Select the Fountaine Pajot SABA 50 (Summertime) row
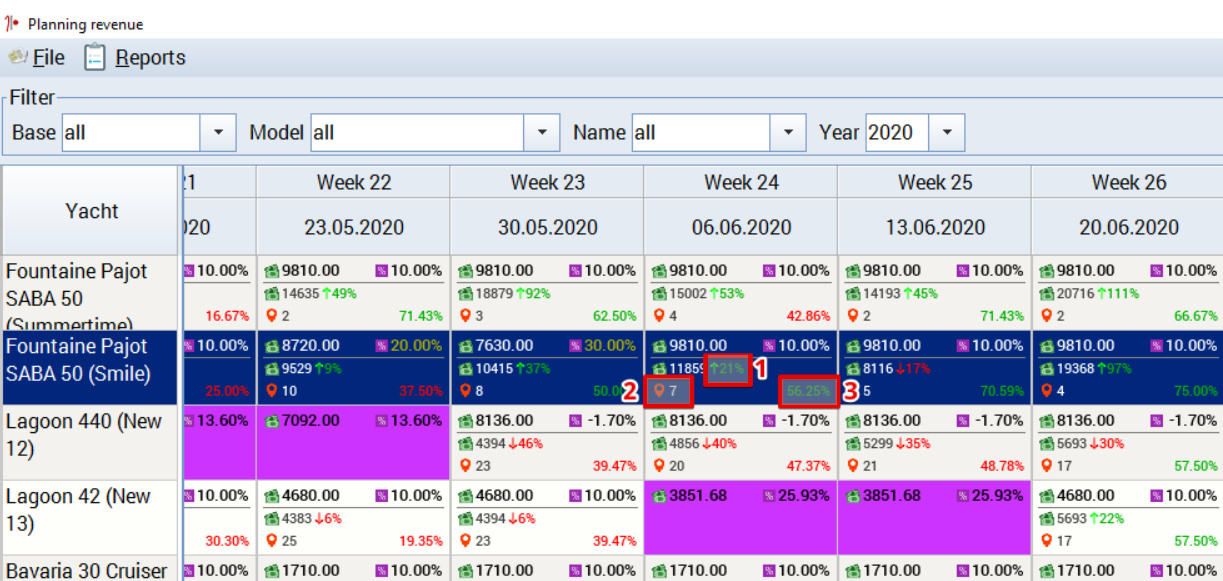 tap(90, 293)
